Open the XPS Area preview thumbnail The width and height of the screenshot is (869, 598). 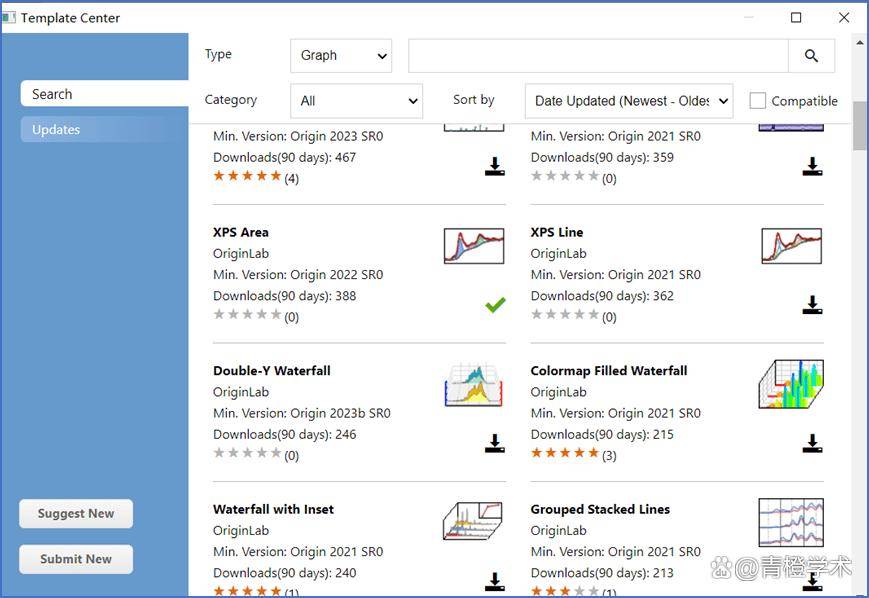click(473, 246)
